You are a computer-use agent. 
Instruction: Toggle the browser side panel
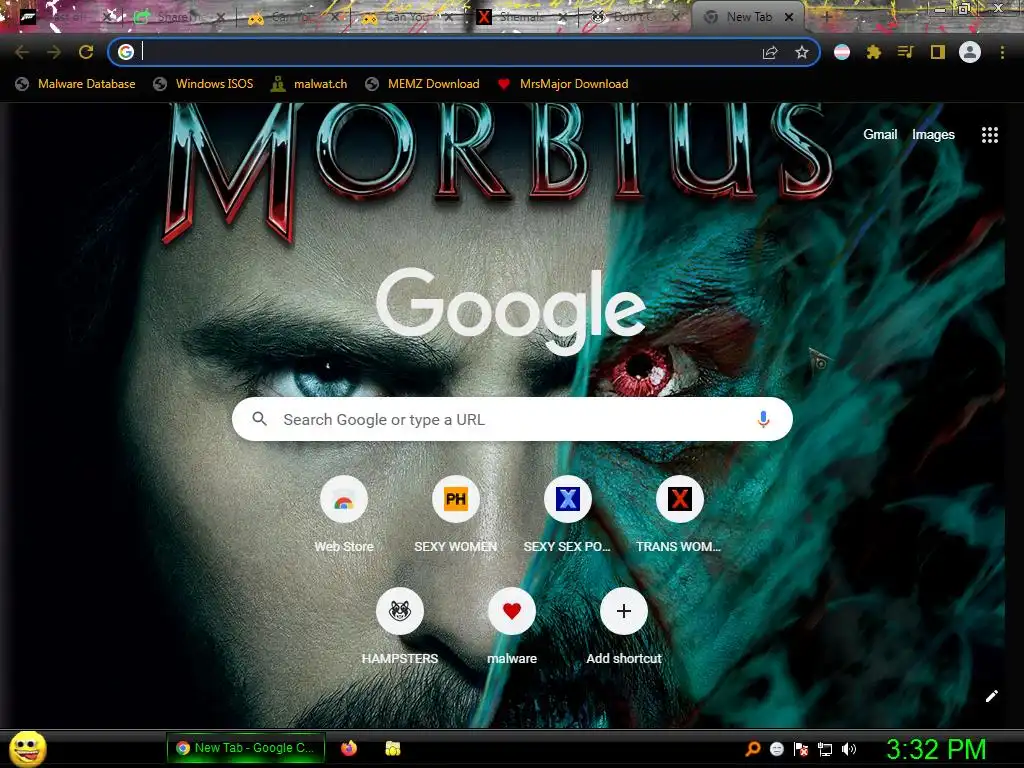938,52
